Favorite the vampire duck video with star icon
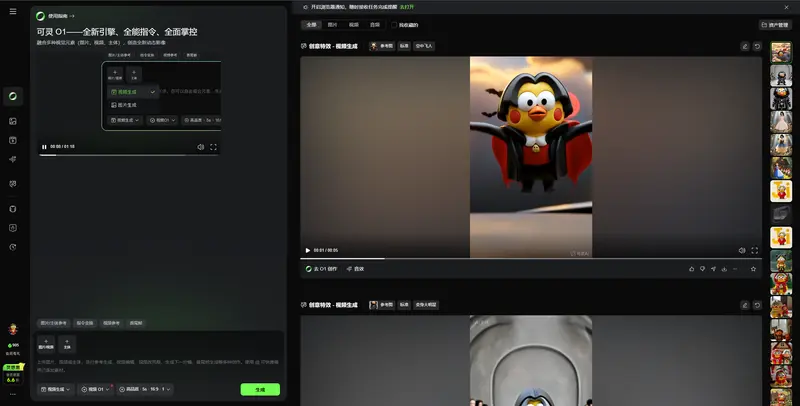This screenshot has height=406, width=800. tap(753, 268)
